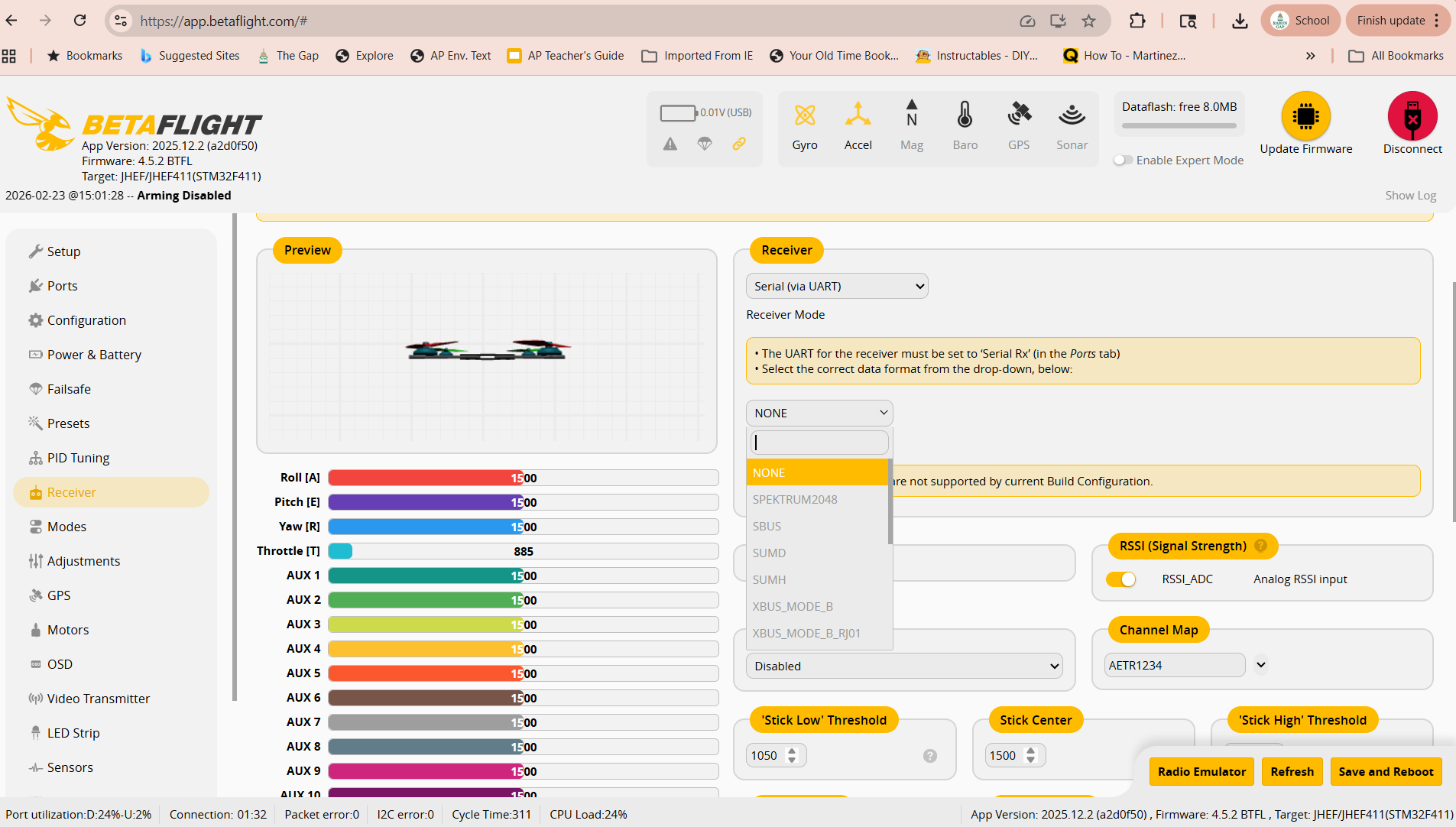Click the Throttle [T] channel bar
1456x827 pixels.
[x=523, y=551]
